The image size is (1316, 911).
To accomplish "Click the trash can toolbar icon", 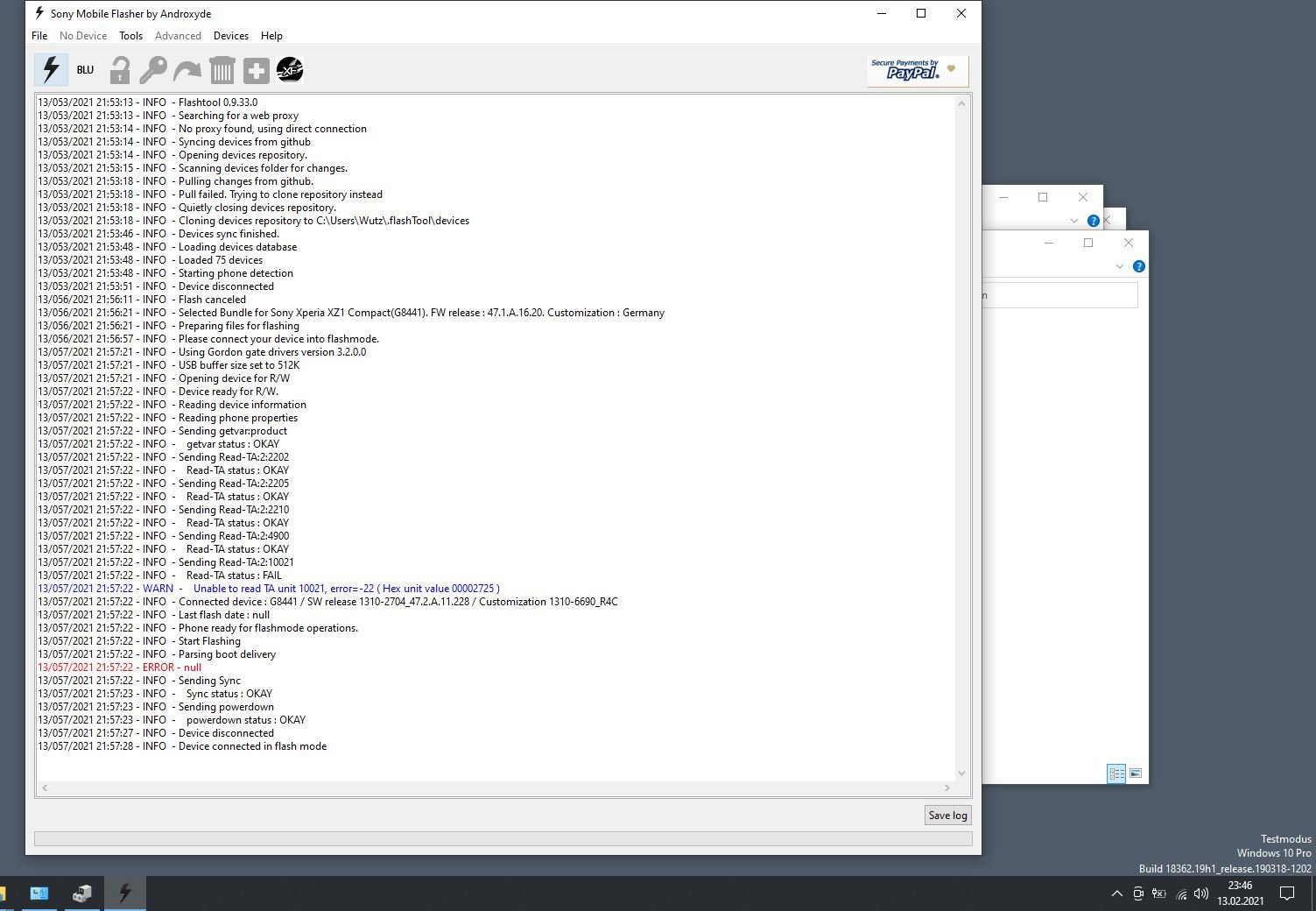I will (x=222, y=70).
